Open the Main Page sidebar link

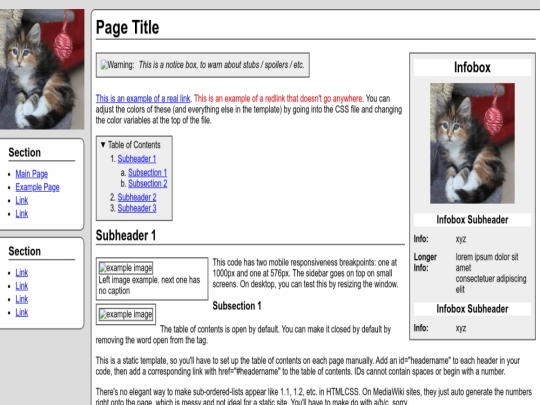pyautogui.click(x=32, y=174)
